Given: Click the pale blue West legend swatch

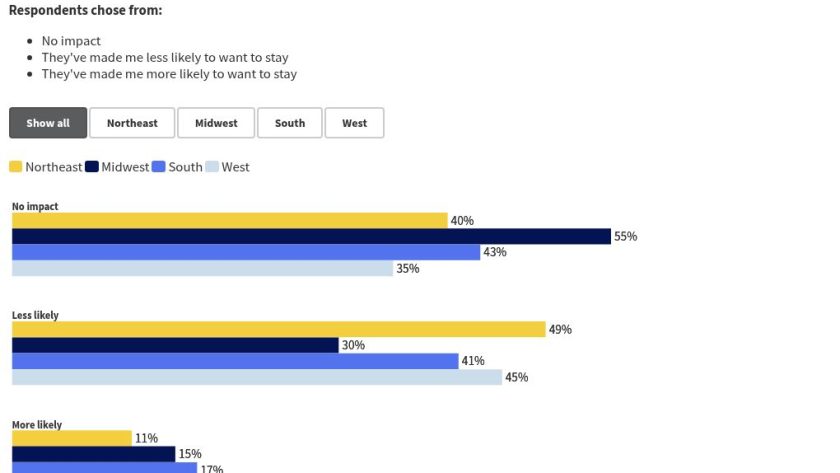Looking at the screenshot, I should pos(212,167).
